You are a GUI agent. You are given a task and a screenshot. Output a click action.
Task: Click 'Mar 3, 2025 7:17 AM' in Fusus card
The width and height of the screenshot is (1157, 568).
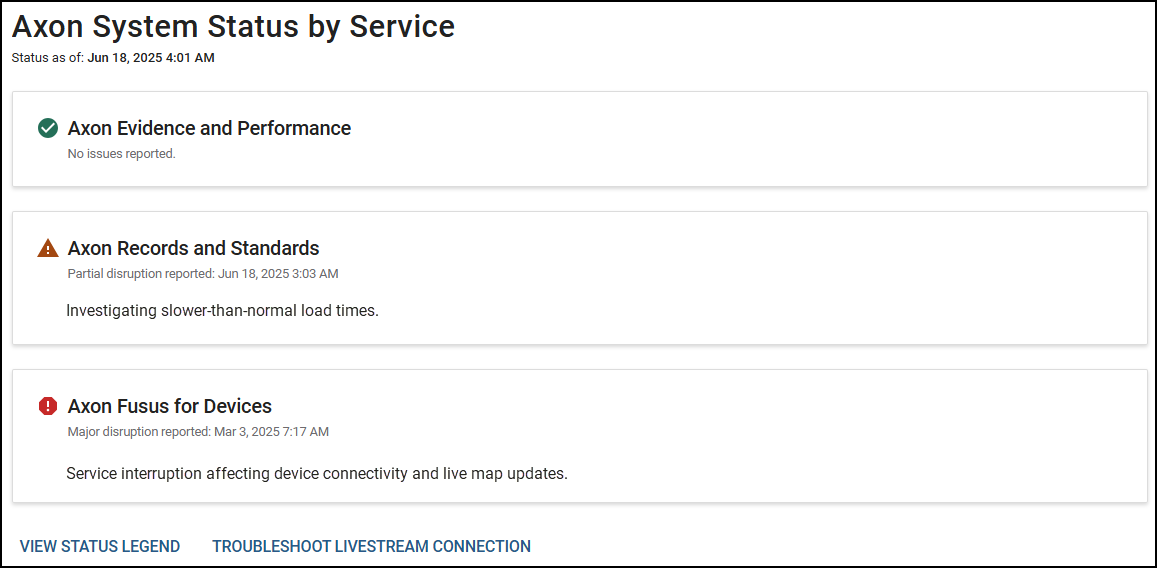point(271,432)
